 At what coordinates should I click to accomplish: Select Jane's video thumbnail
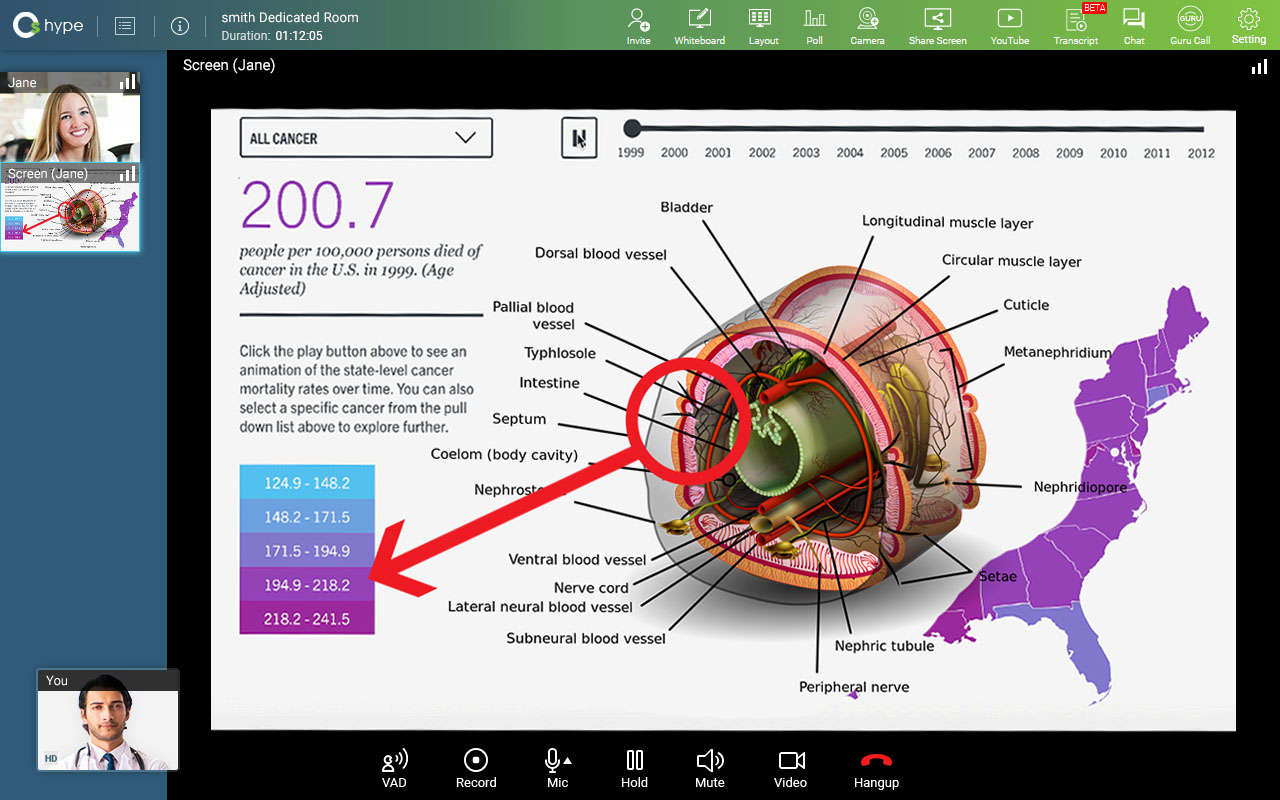70,117
